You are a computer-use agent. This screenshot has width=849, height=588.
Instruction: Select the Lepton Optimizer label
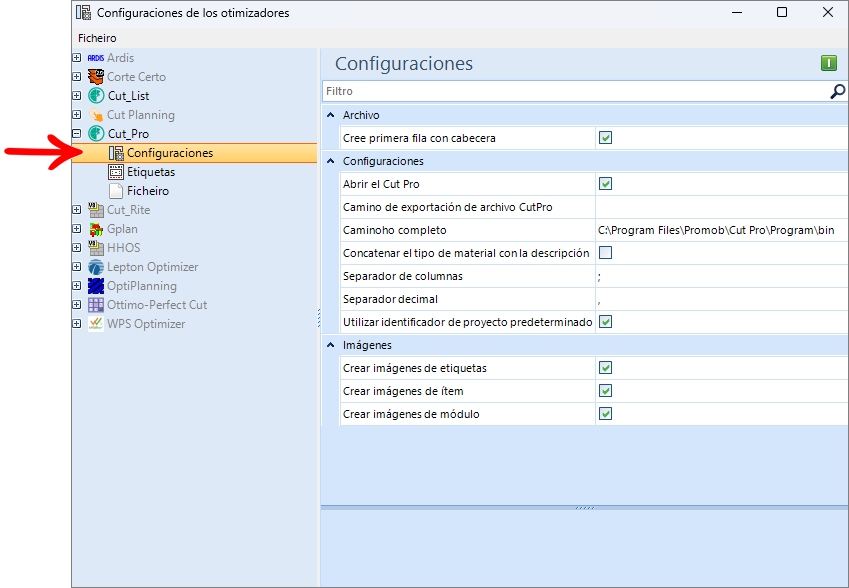[153, 267]
